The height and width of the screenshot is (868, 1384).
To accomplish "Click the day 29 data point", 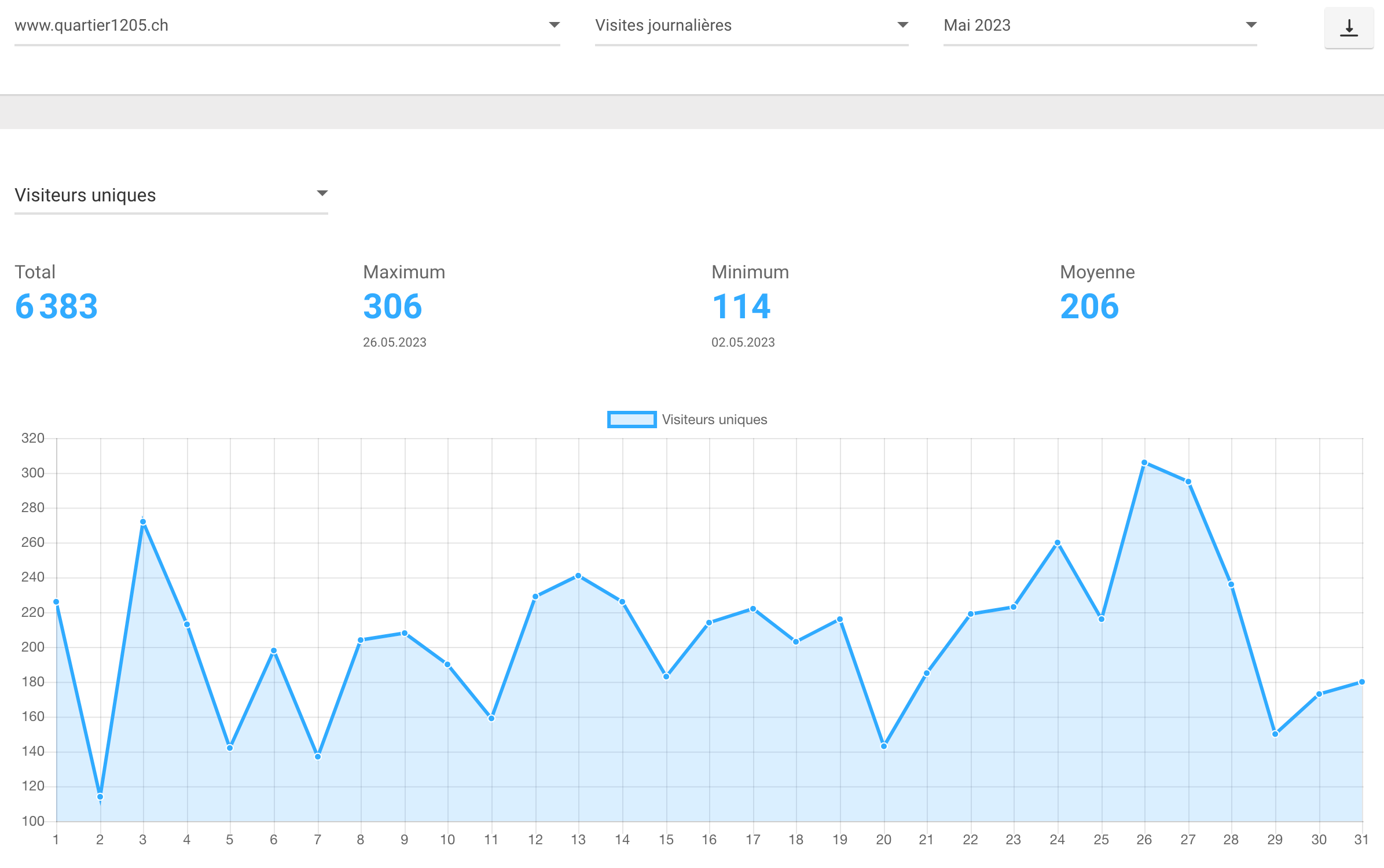I will [x=1275, y=734].
